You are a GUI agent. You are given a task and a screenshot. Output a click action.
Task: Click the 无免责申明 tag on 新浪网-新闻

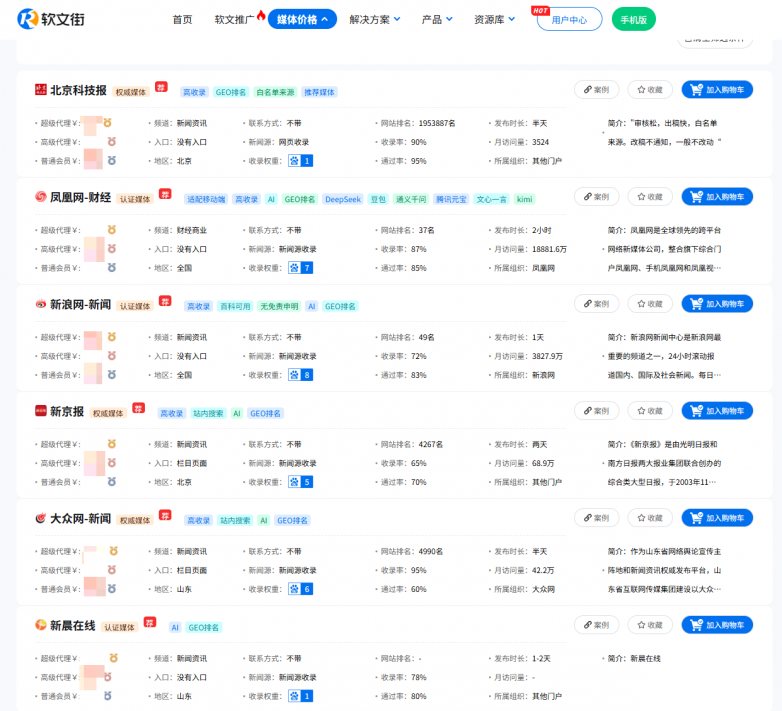tap(279, 306)
